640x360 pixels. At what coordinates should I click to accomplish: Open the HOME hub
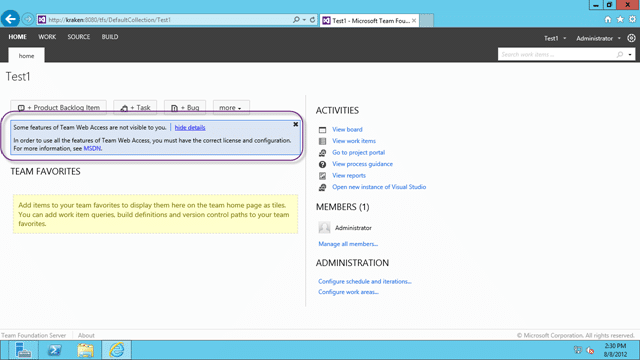(x=18, y=37)
